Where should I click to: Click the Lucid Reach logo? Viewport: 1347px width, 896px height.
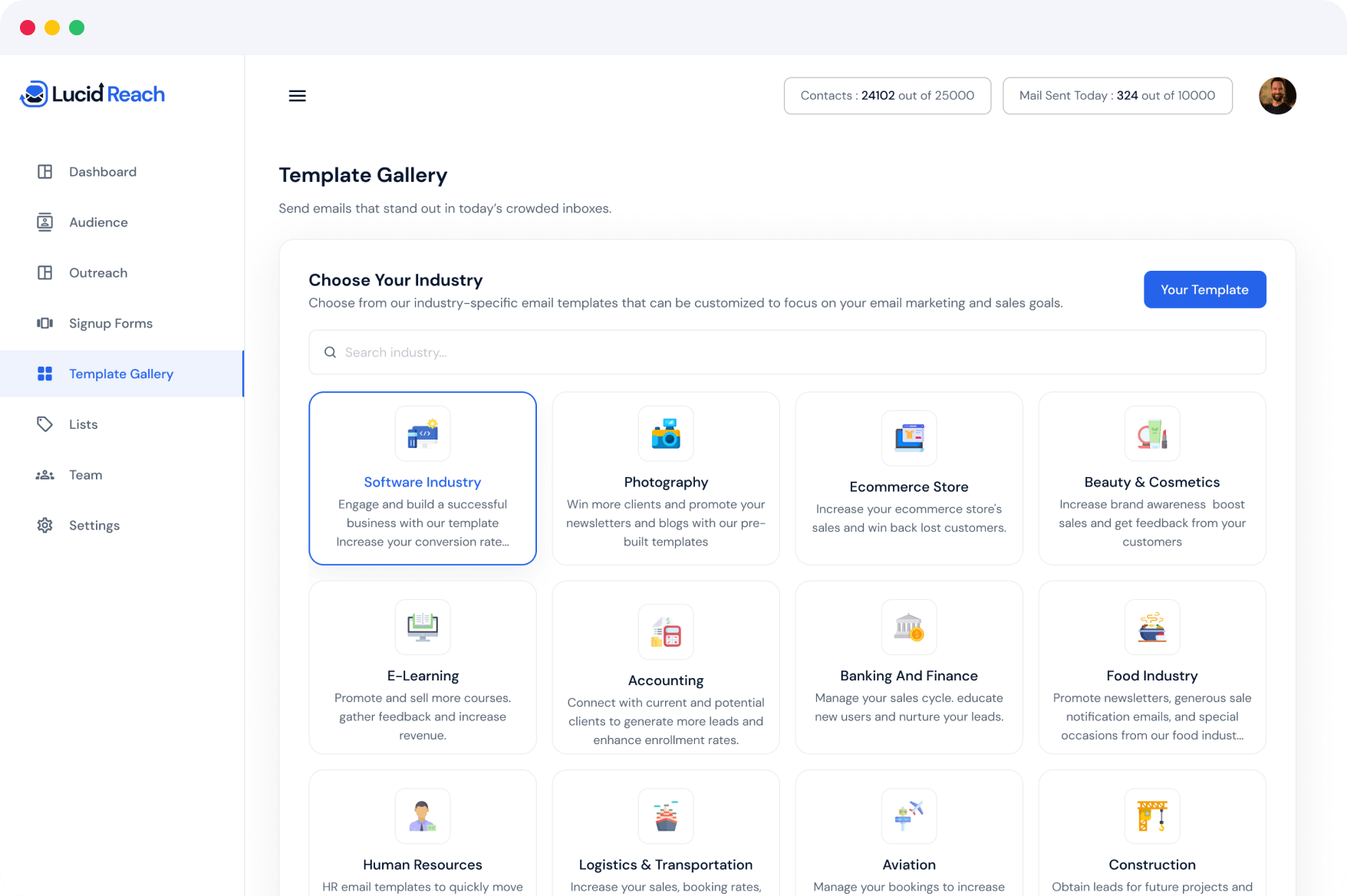92,94
